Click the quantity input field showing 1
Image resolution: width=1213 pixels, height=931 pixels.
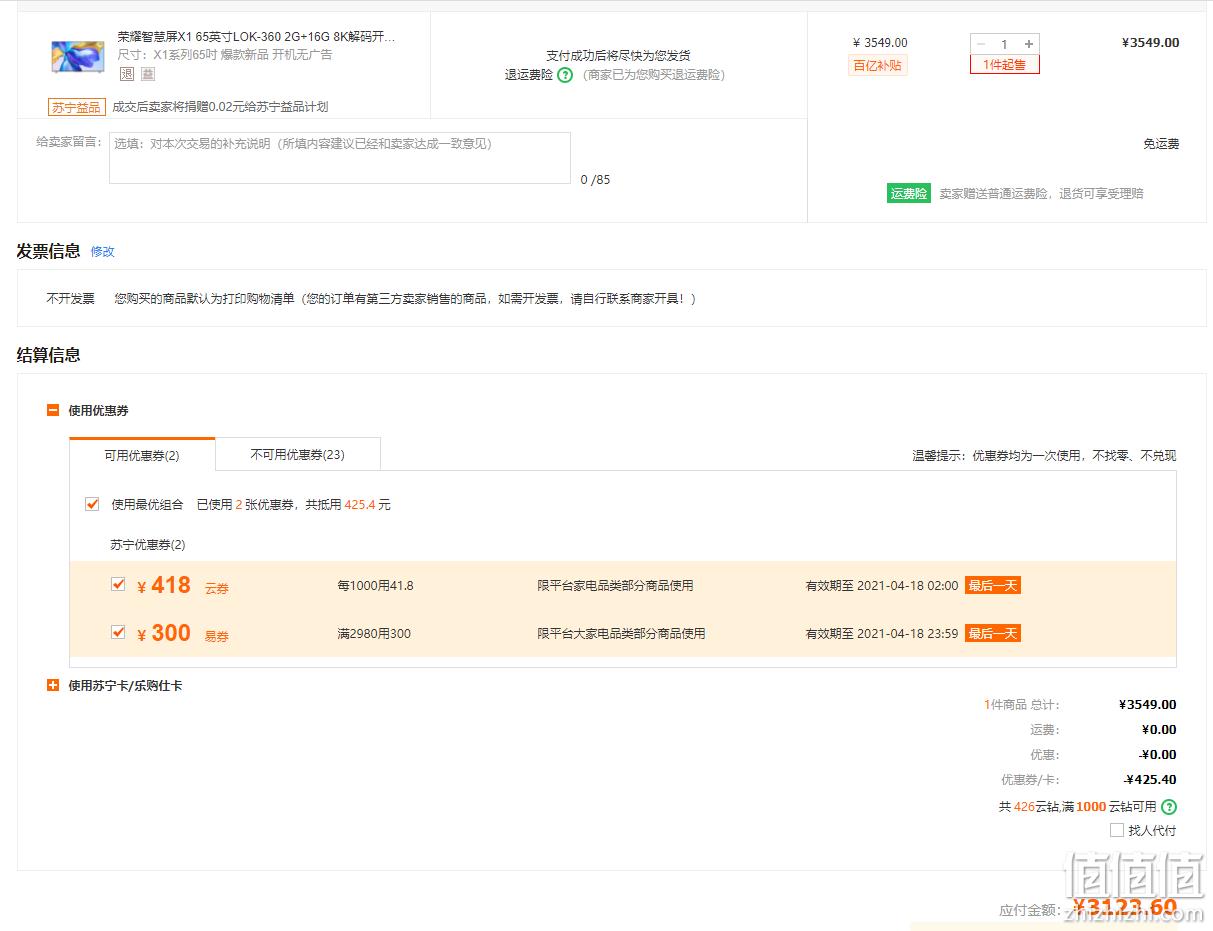(1004, 44)
